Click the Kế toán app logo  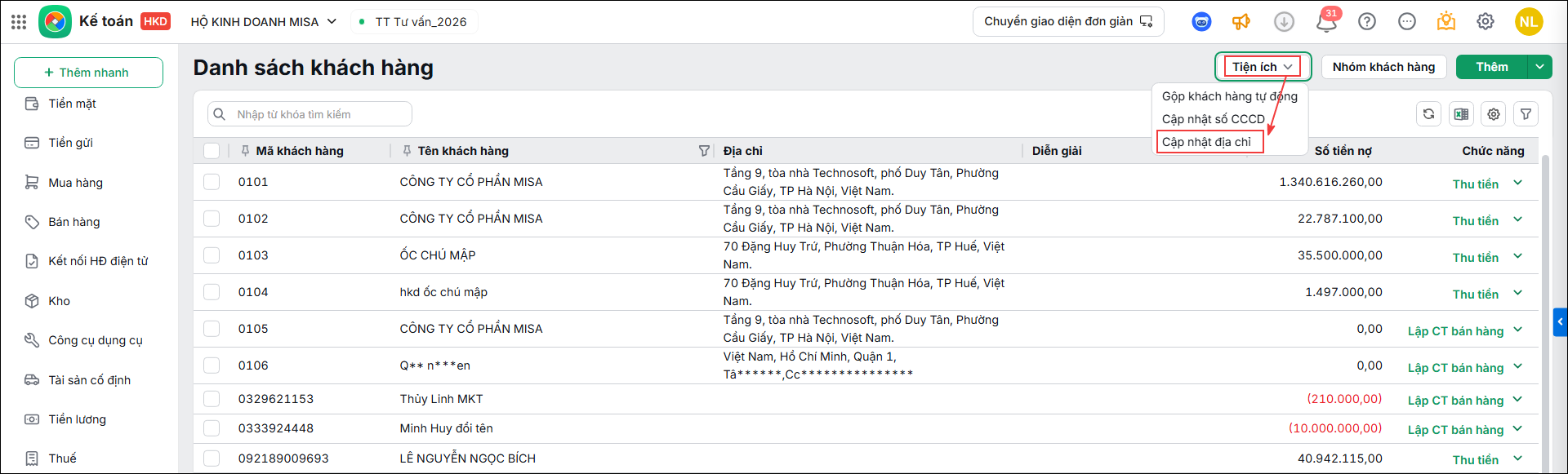[x=55, y=22]
